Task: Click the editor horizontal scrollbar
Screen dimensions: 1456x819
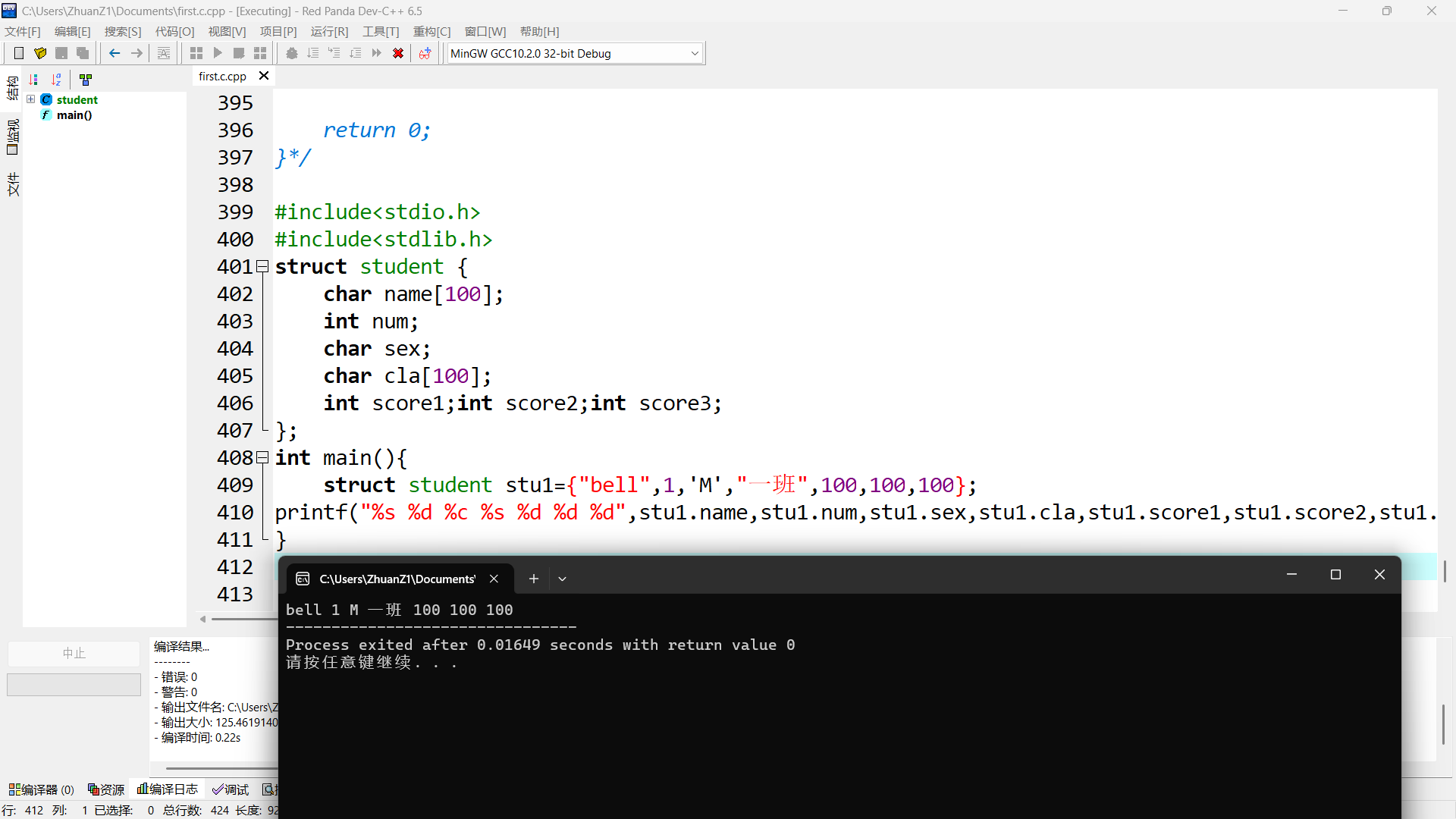Action: click(x=243, y=619)
